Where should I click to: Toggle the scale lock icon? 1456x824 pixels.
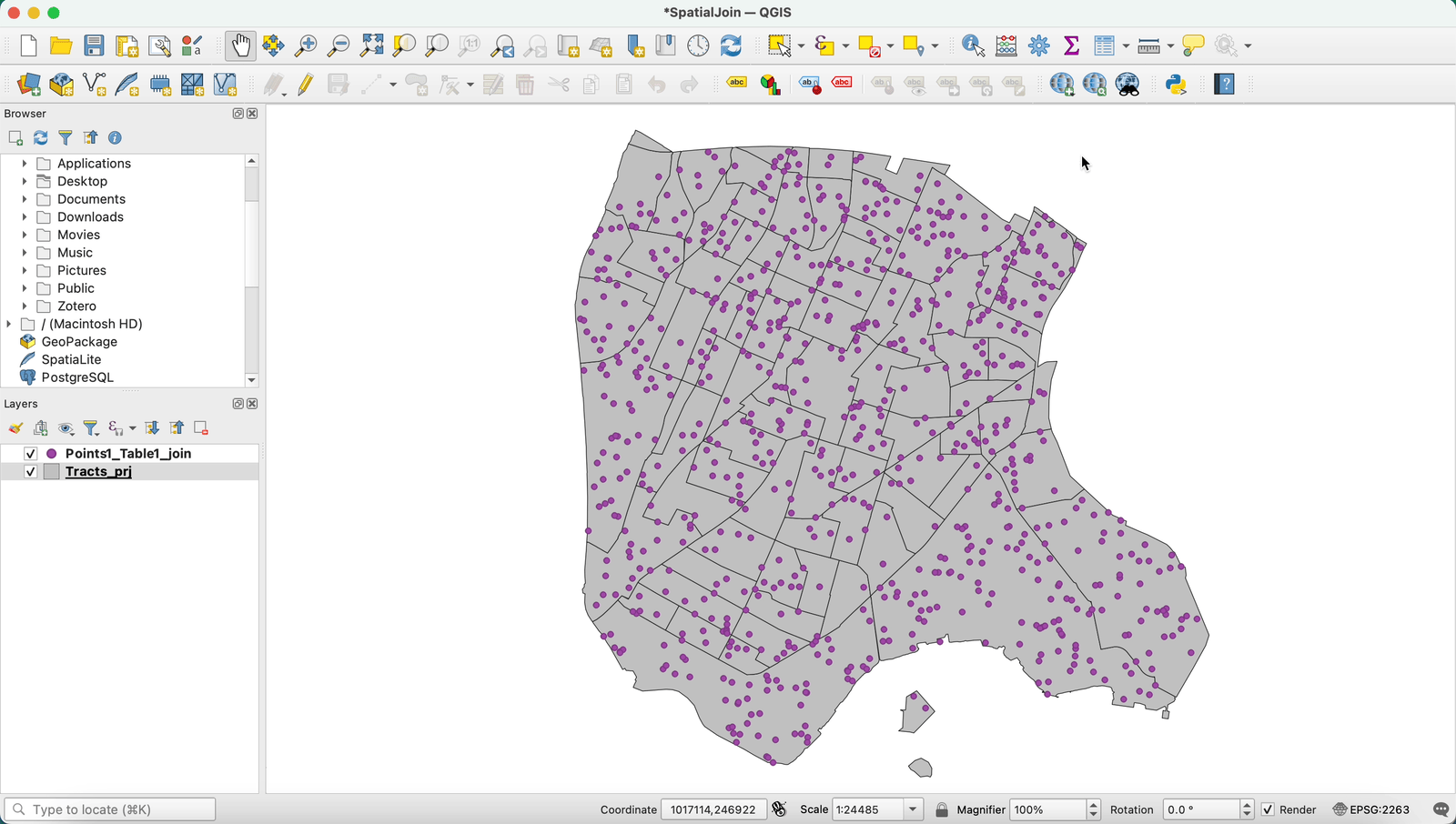[x=942, y=809]
